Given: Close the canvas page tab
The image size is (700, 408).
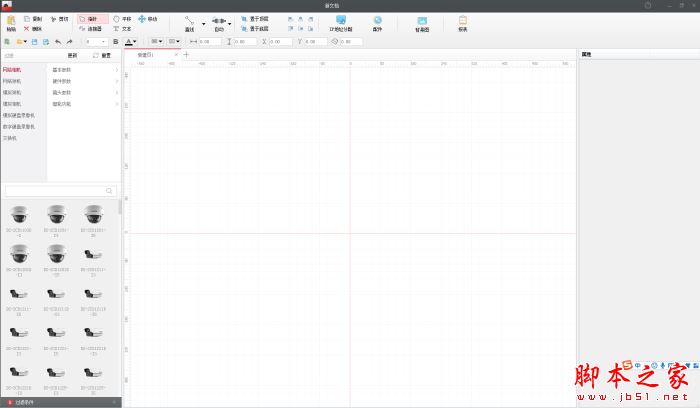Looking at the screenshot, I should click(x=176, y=55).
